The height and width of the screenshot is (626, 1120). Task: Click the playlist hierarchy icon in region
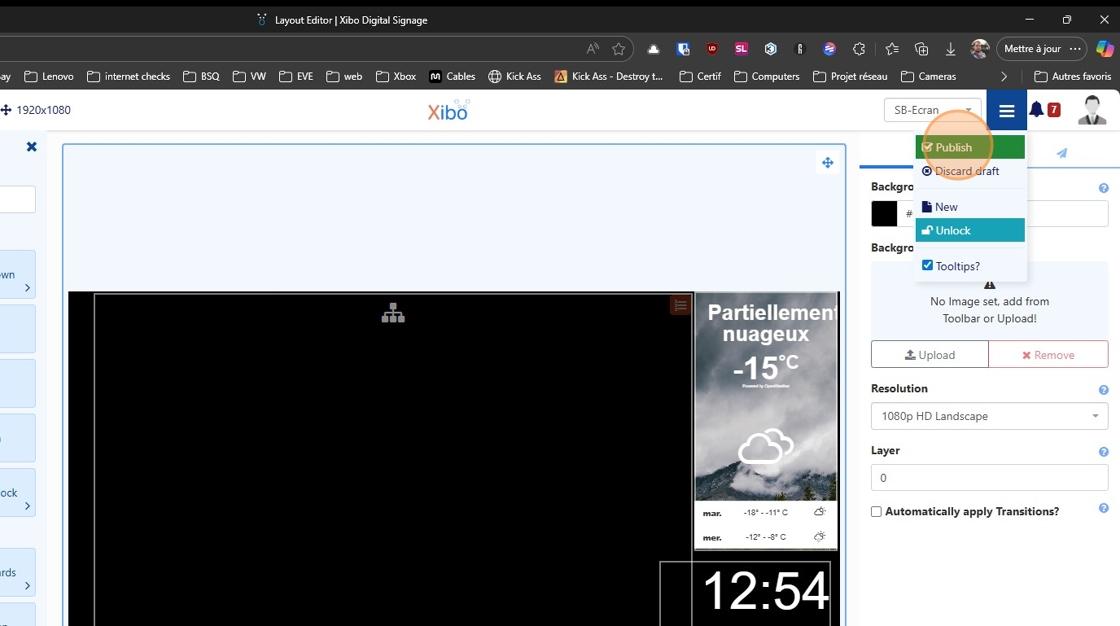[x=393, y=313]
